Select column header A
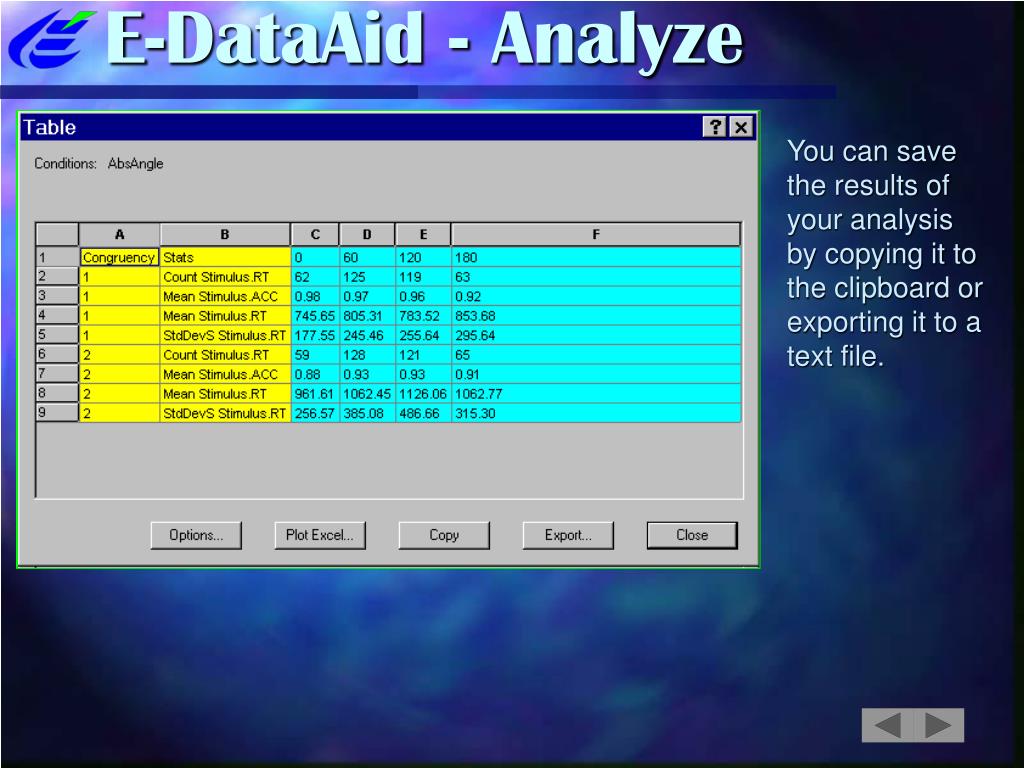The image size is (1024, 768). tap(120, 234)
